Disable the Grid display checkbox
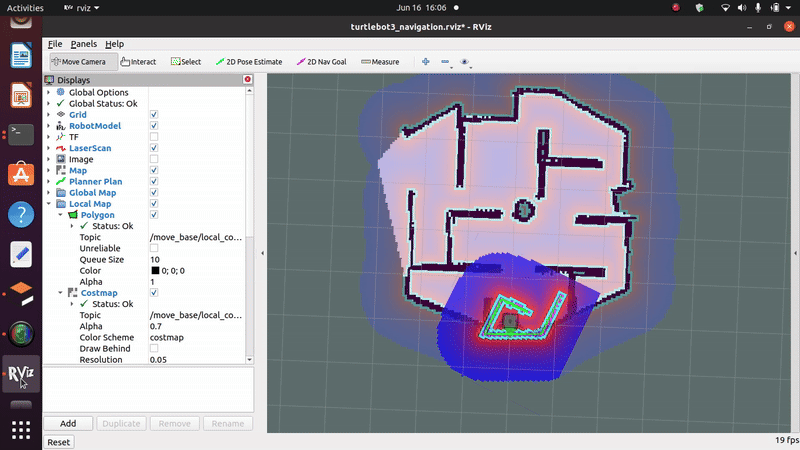The image size is (800, 450). pos(154,114)
